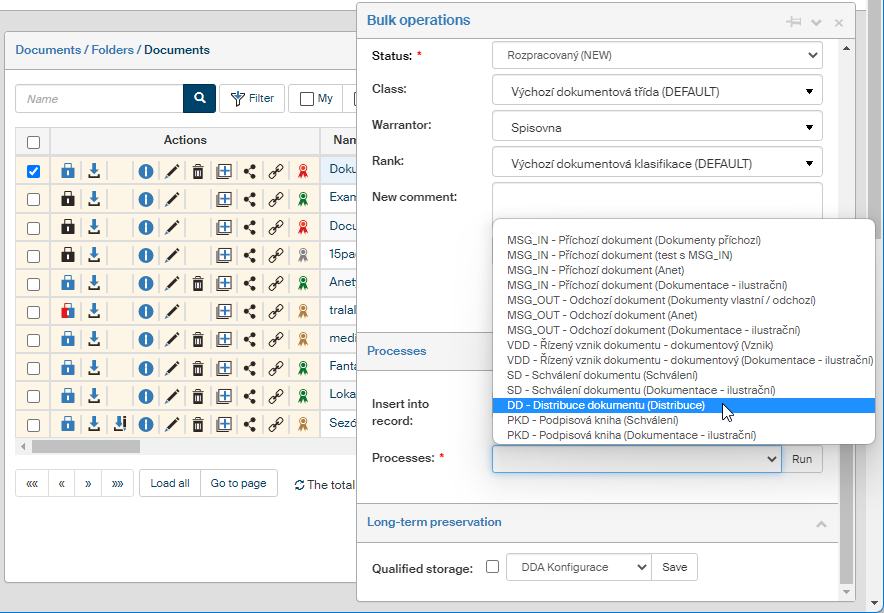Click the red lock icon in the sixth row
884x613 pixels.
coord(67,311)
